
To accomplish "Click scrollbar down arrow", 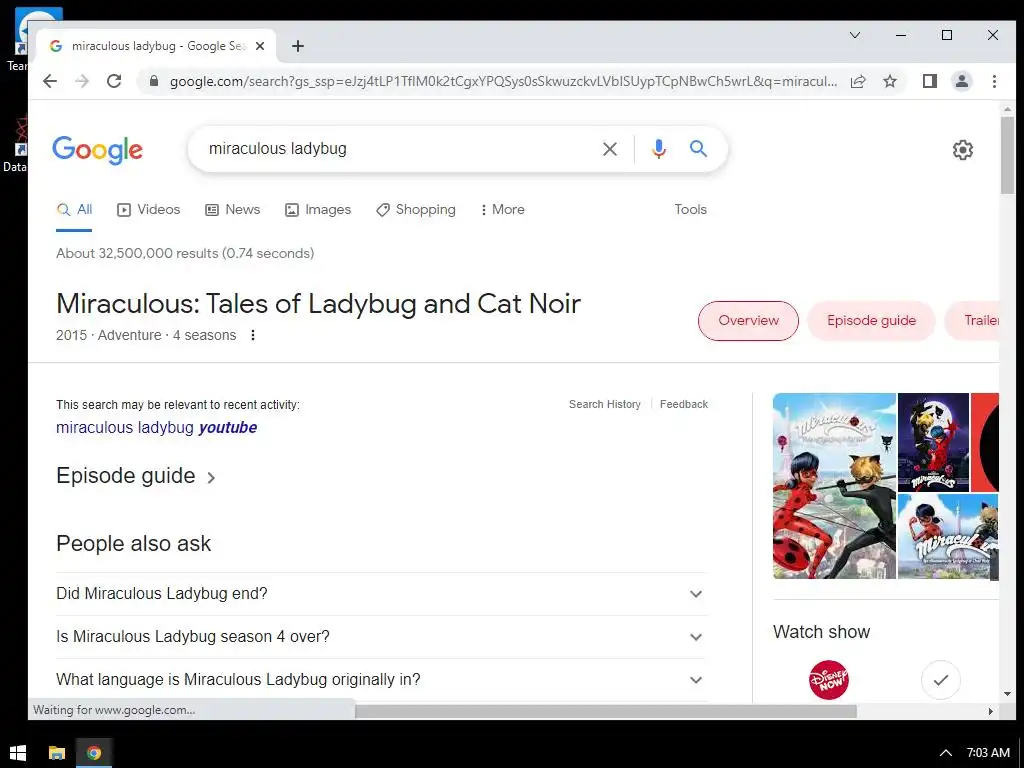I will point(1006,694).
